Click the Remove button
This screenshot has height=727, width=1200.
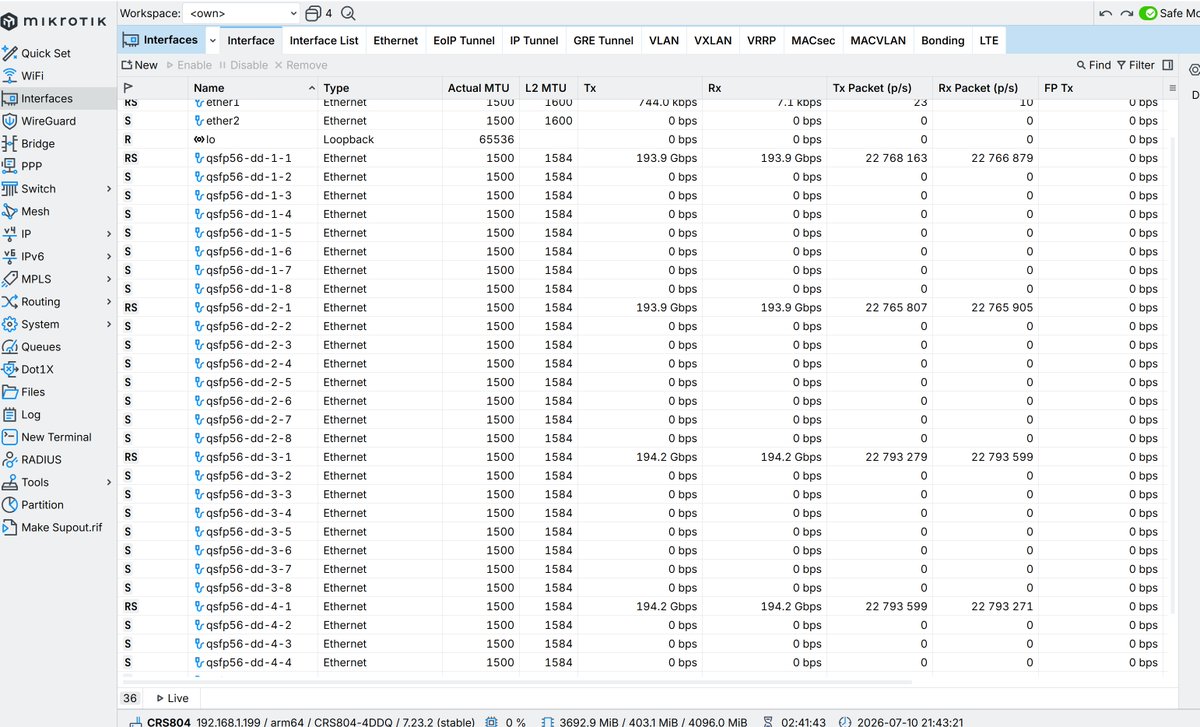301,65
